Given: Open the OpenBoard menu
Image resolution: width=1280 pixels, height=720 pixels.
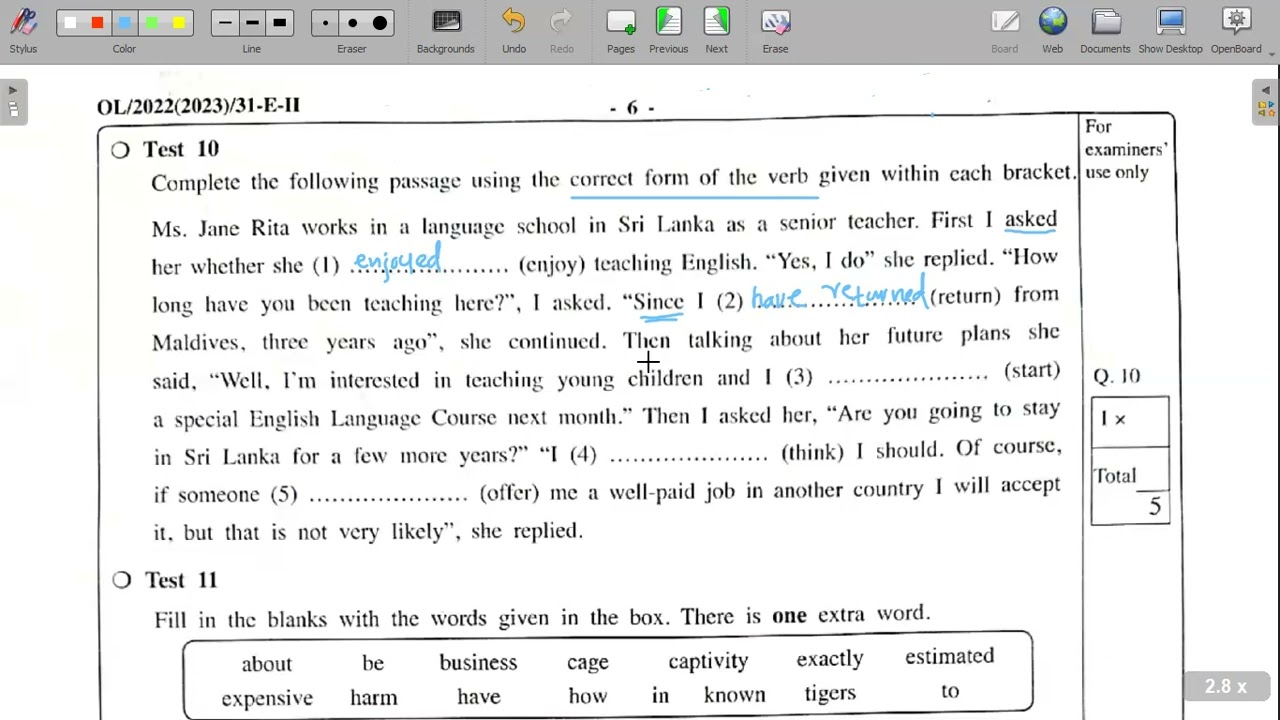Looking at the screenshot, I should point(1236,31).
